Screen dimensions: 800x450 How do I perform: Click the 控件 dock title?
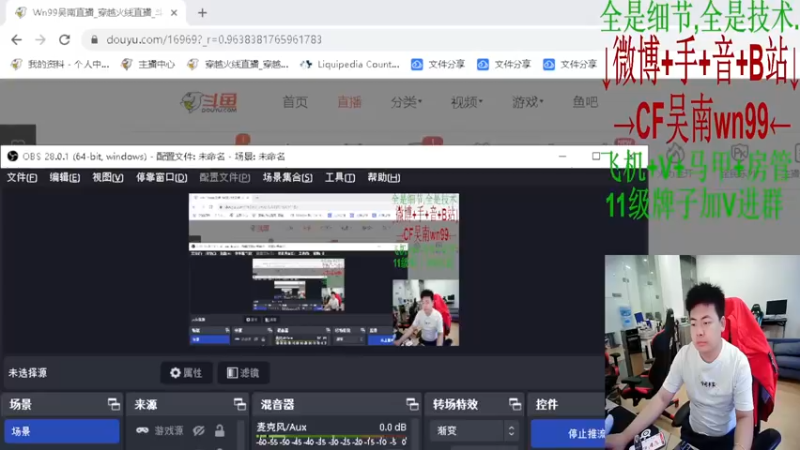tap(546, 405)
